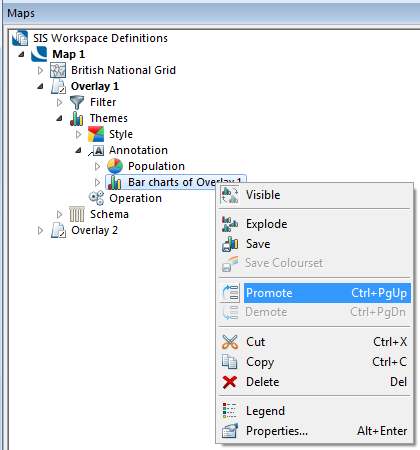
Task: Click the British National Grid map icon
Action: [58, 70]
